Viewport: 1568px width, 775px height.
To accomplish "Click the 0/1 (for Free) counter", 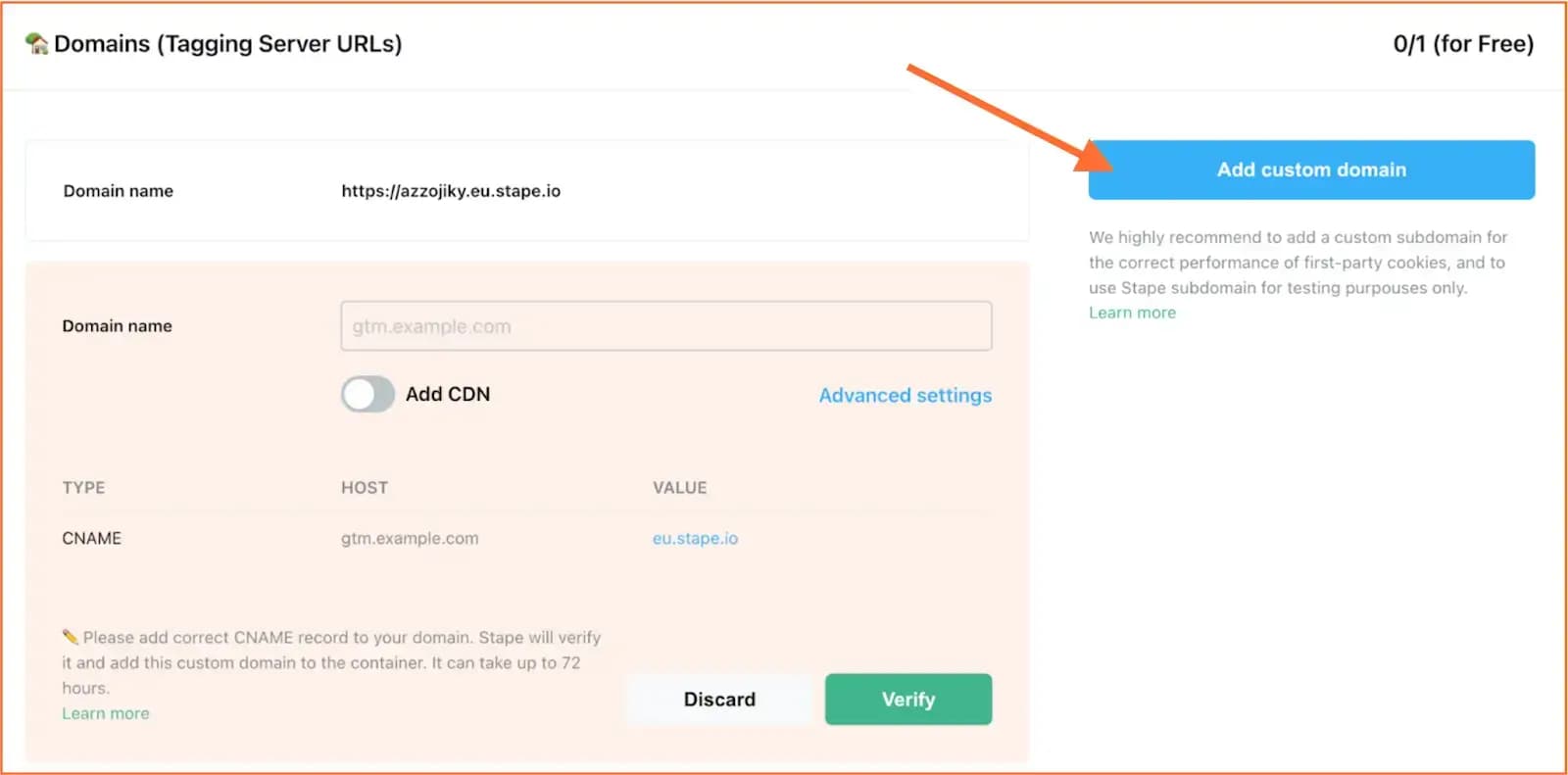I will coord(1464,43).
